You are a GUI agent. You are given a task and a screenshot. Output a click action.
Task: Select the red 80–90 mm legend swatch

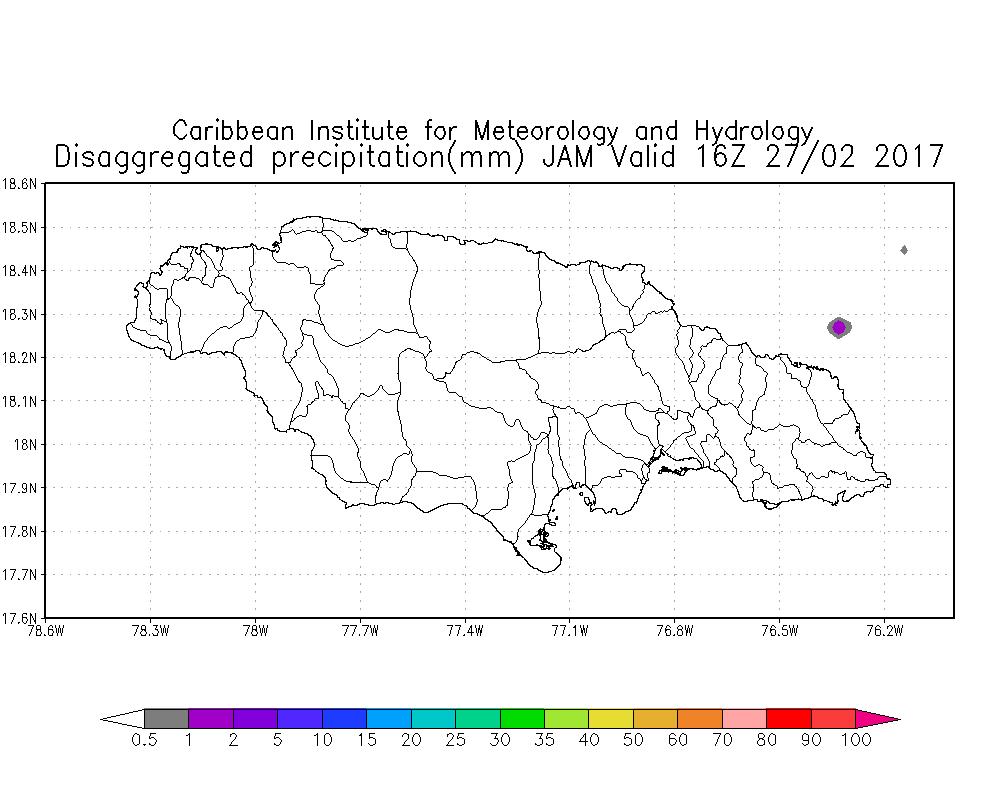pos(788,718)
